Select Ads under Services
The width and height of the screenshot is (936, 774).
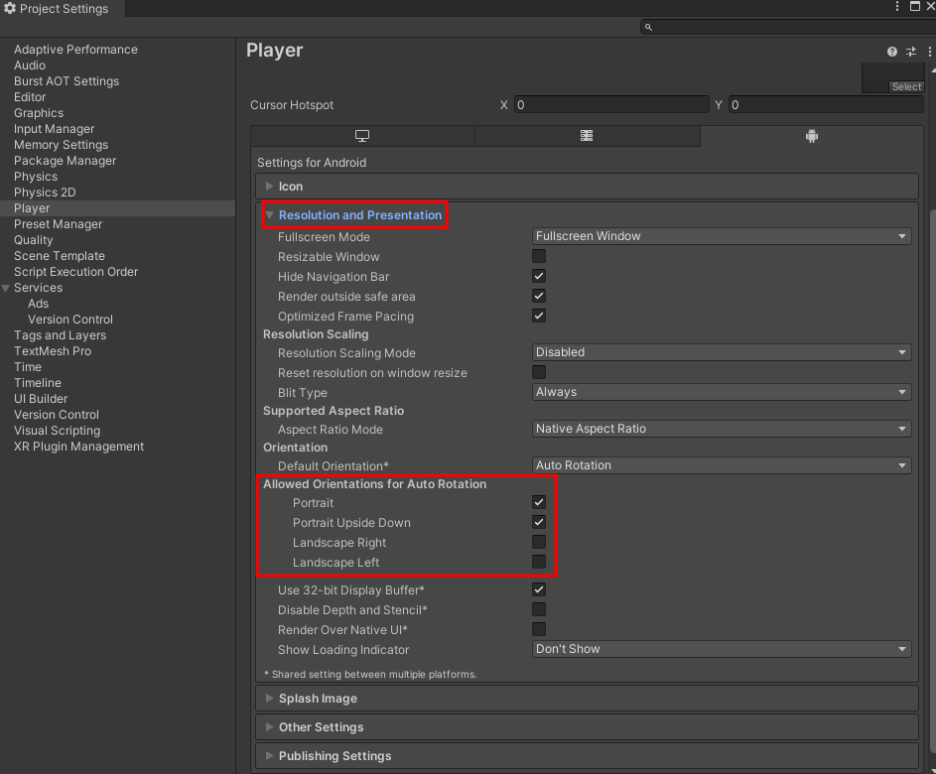pyautogui.click(x=38, y=303)
